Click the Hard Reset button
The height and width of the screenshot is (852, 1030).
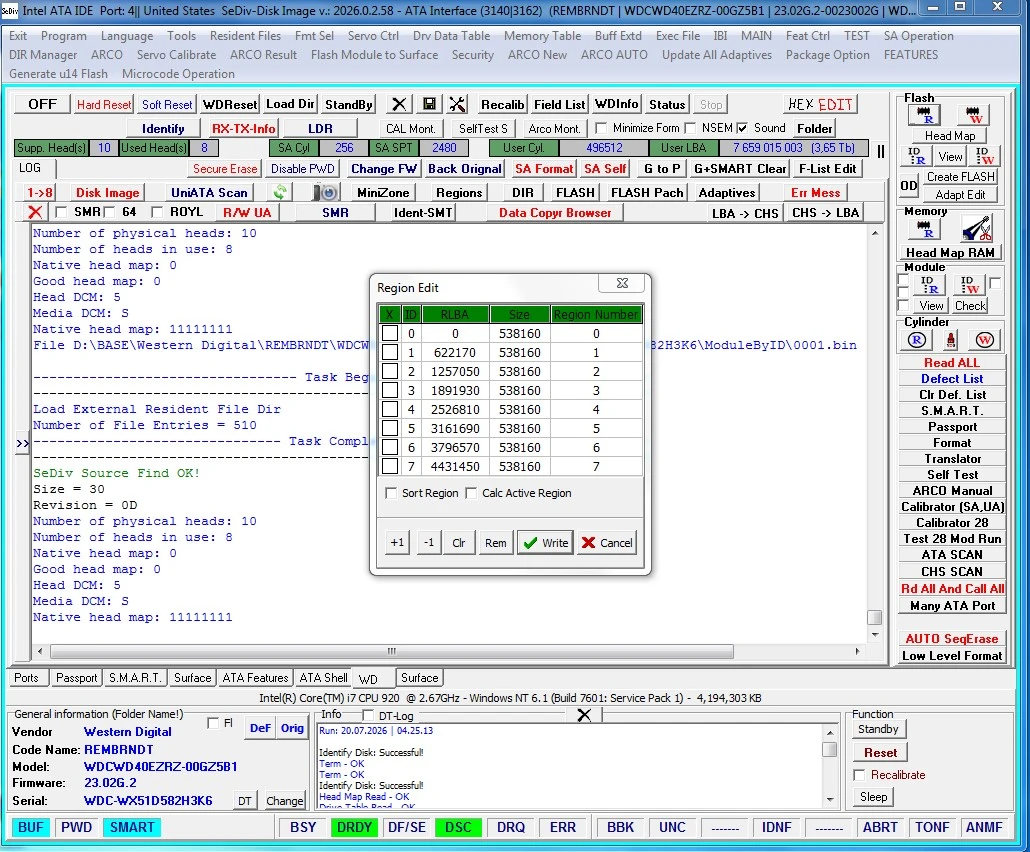pyautogui.click(x=104, y=104)
